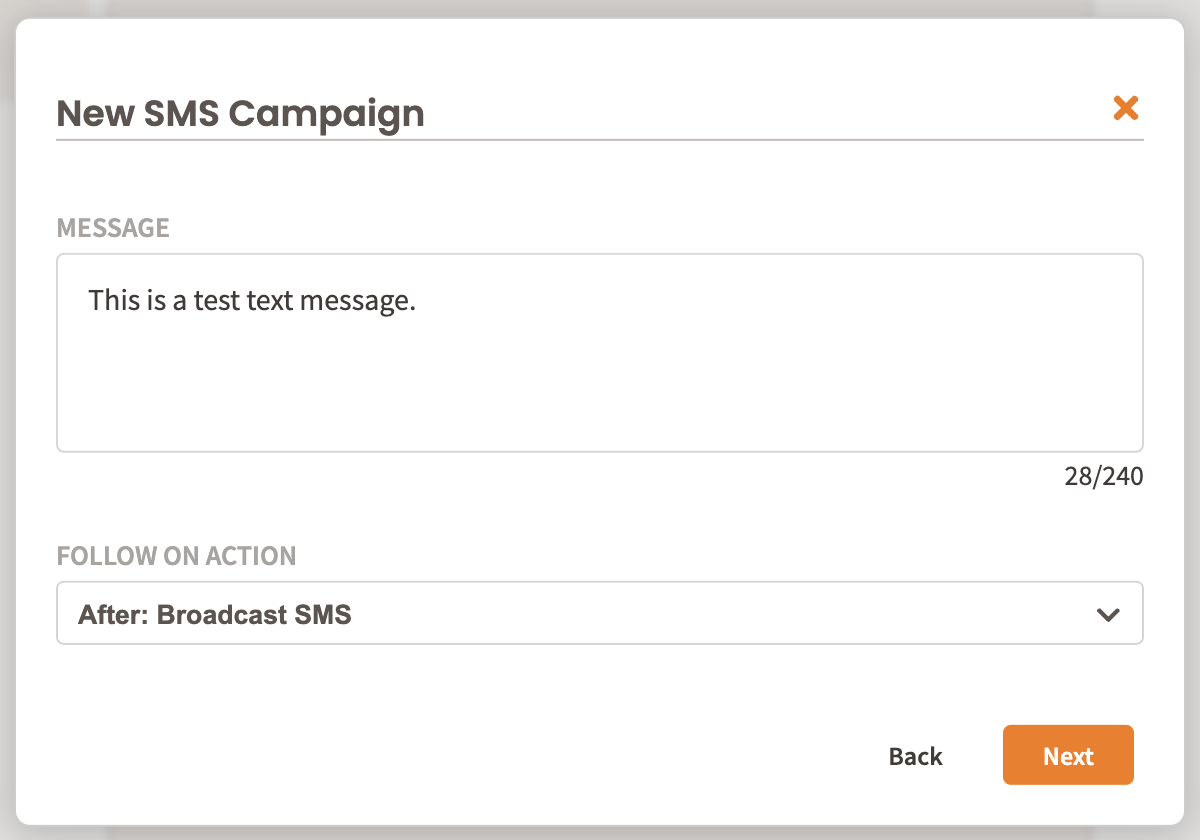This screenshot has height=840, width=1200.
Task: Select the 'After: Broadcast SMS' value
Action: [x=215, y=614]
